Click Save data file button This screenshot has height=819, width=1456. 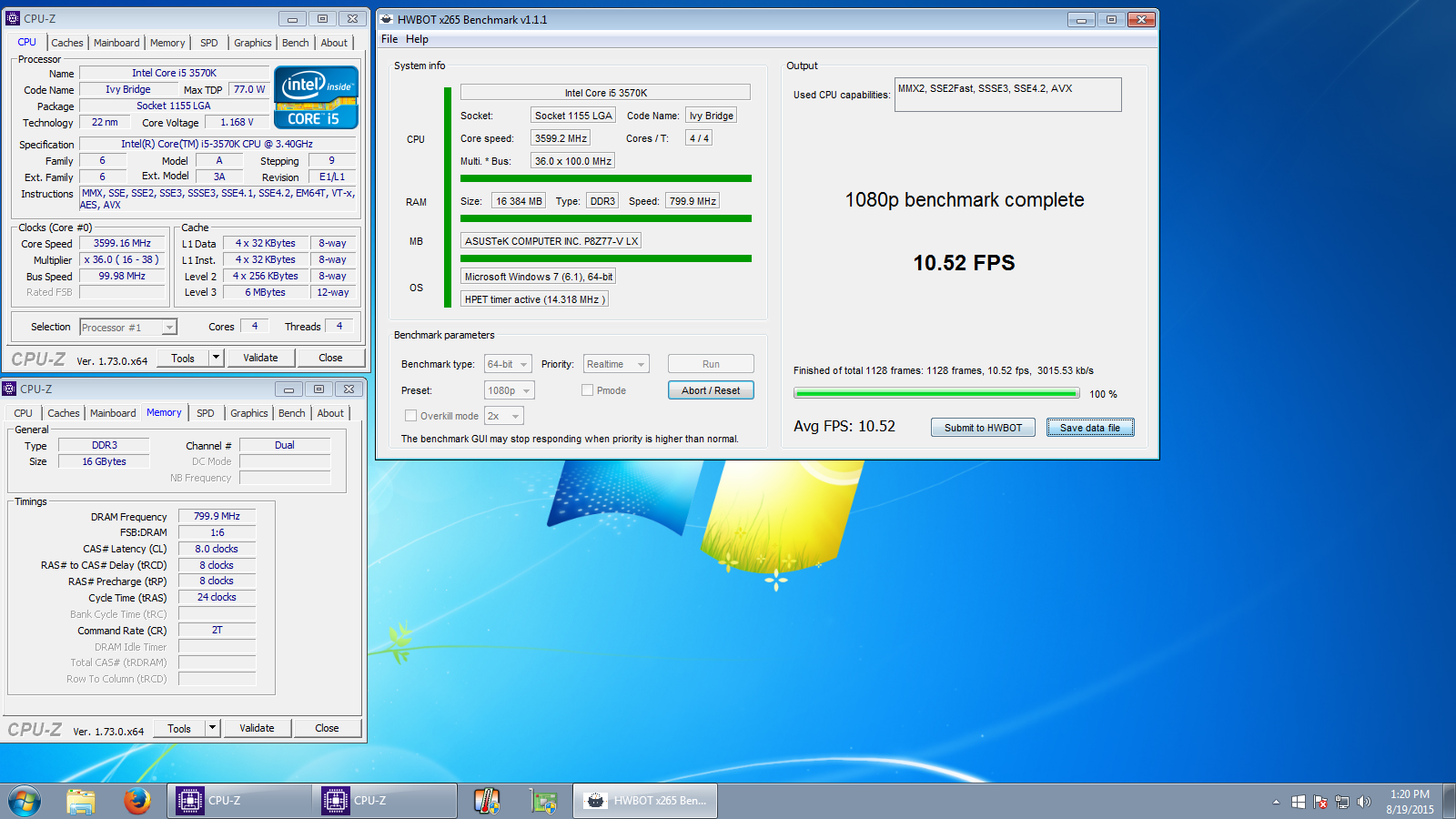click(x=1090, y=428)
